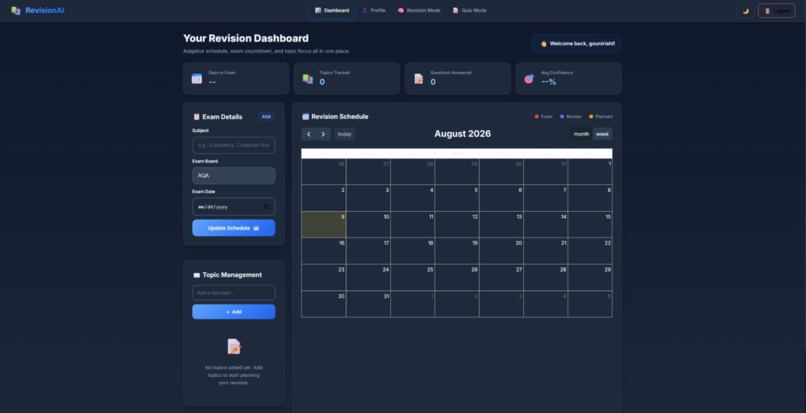Click the purple Review legend dot
Screen dimensions: 806x413
562,117
